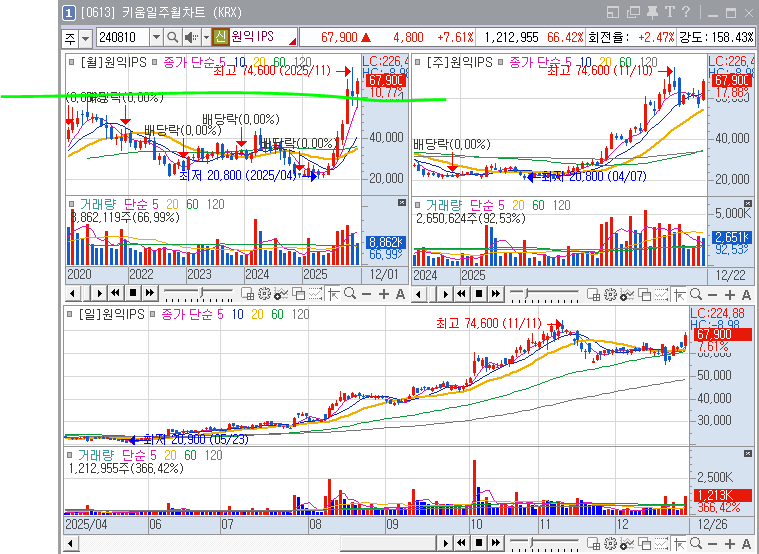Click the stock code input field 240810
The image size is (759, 554).
pyautogui.click(x=123, y=37)
